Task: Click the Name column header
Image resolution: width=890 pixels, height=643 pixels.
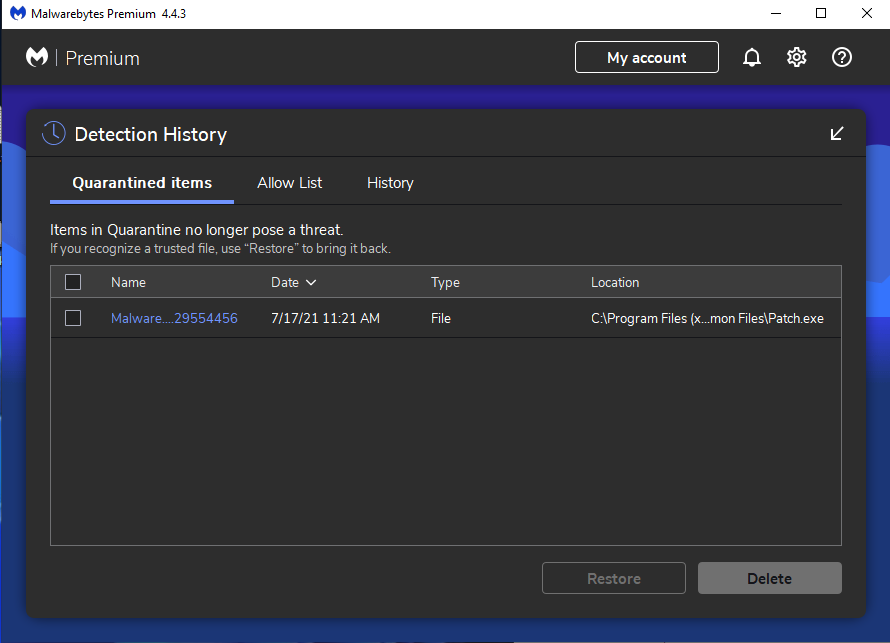Action: (x=128, y=282)
